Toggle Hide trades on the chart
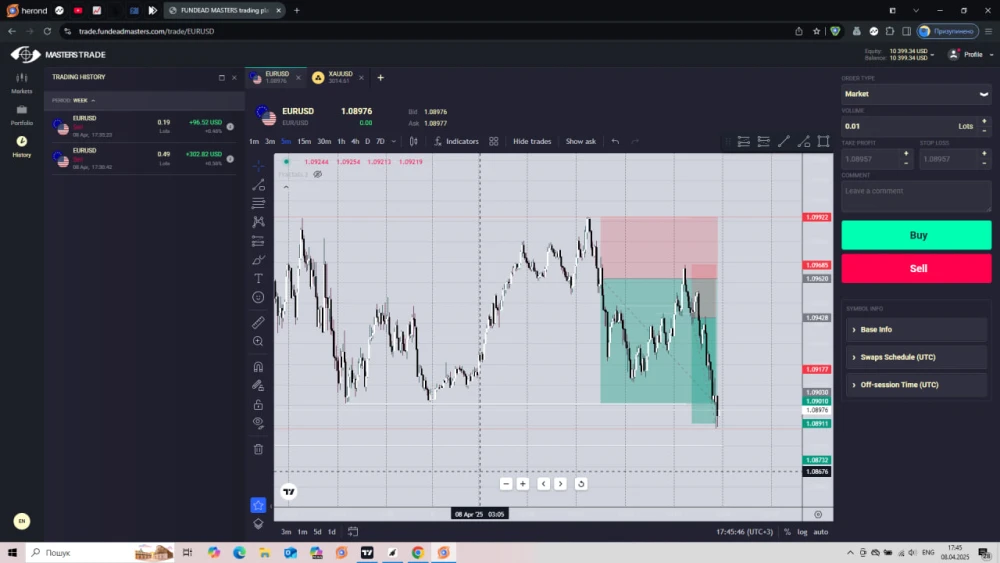Image resolution: width=1000 pixels, height=563 pixels. [x=532, y=142]
